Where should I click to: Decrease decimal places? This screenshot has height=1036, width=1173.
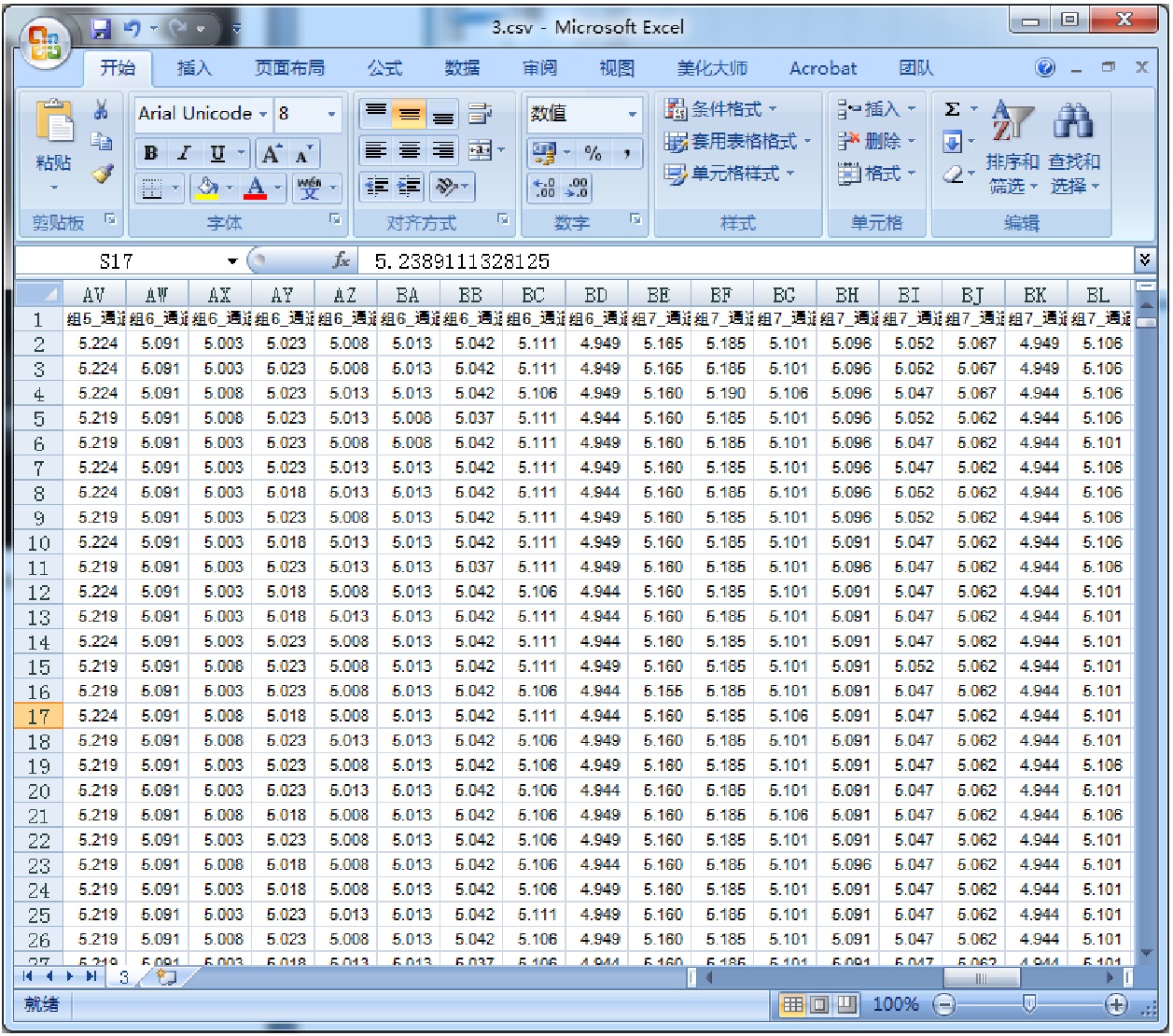pyautogui.click(x=577, y=189)
